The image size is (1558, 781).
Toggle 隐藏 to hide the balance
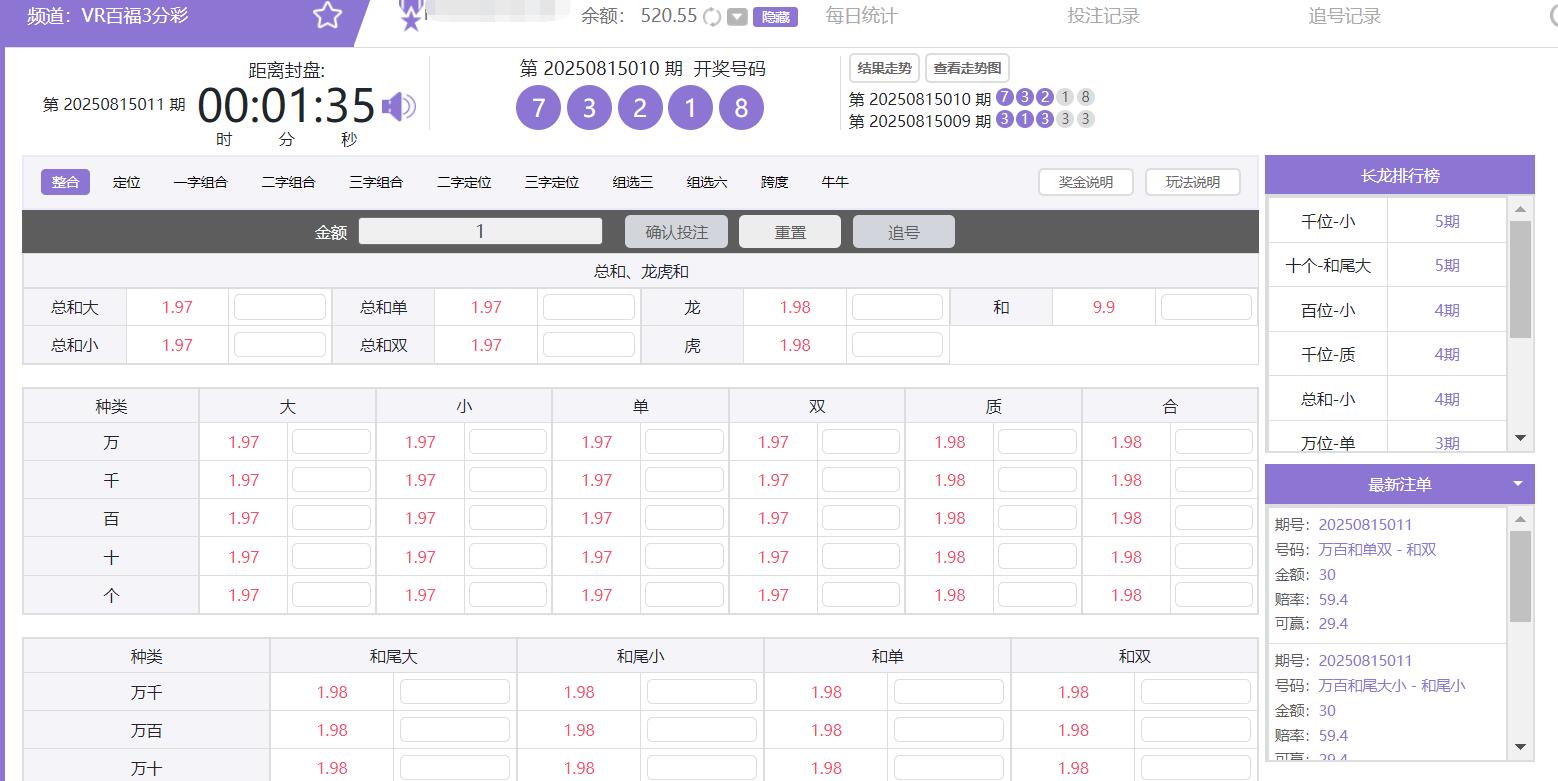coord(776,17)
